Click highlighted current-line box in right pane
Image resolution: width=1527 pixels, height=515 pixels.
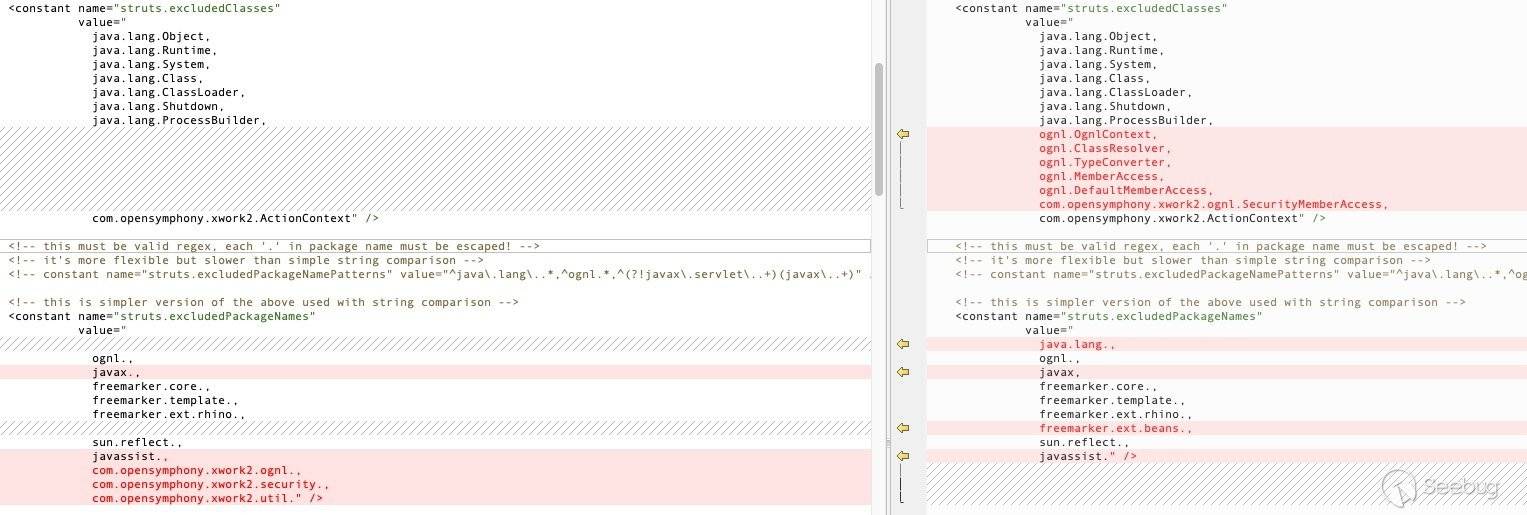pos(1225,246)
